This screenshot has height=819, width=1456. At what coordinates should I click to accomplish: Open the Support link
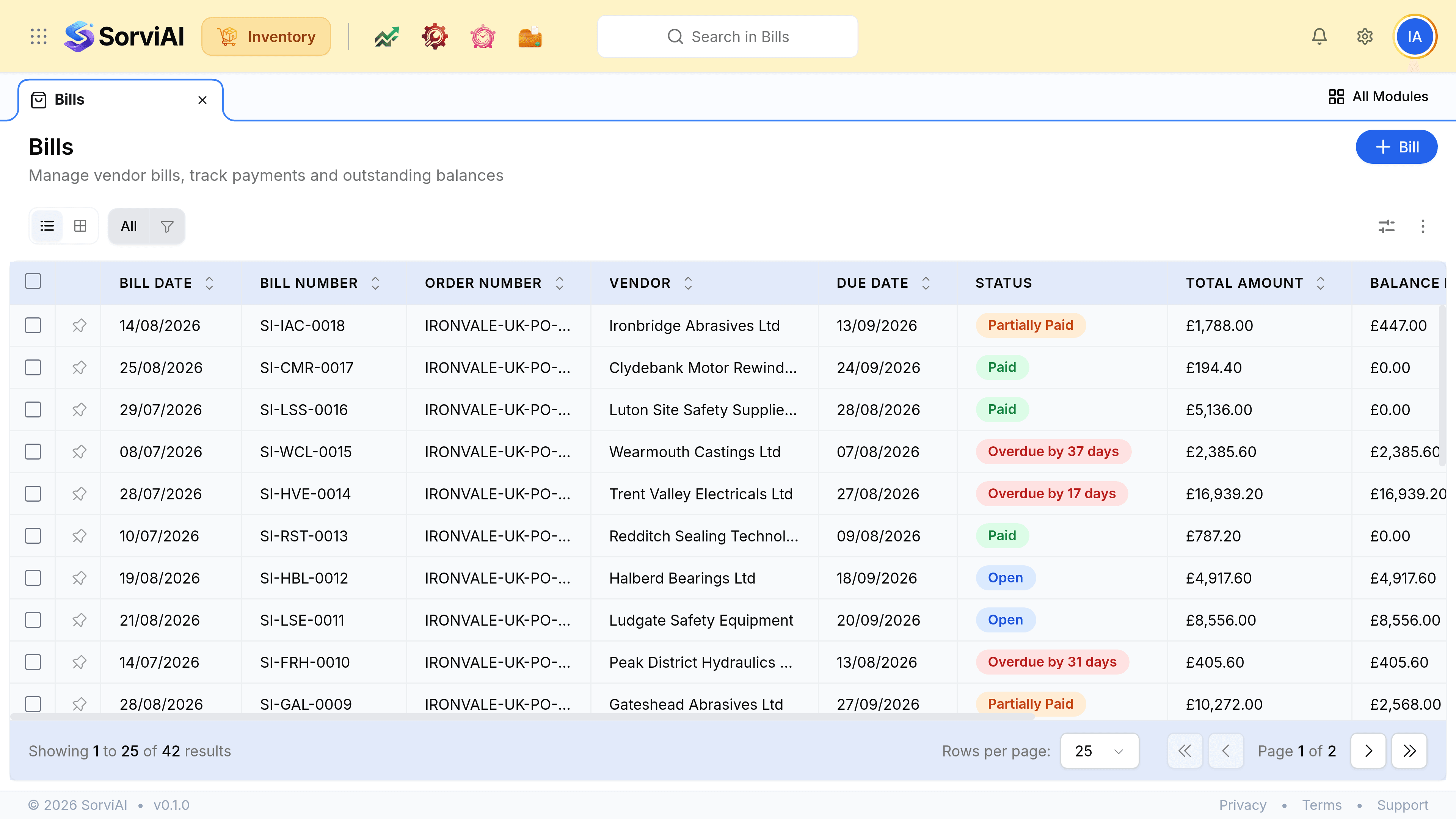[1402, 805]
